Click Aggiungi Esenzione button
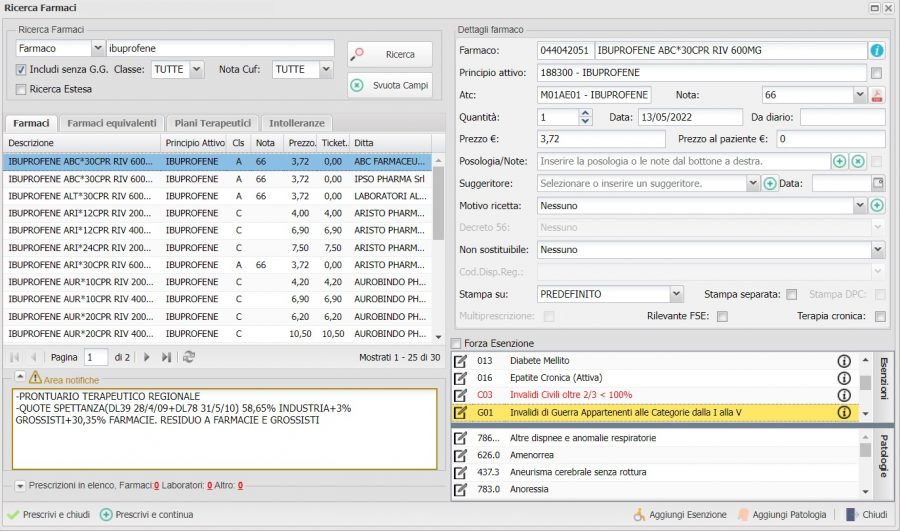 (x=680, y=515)
